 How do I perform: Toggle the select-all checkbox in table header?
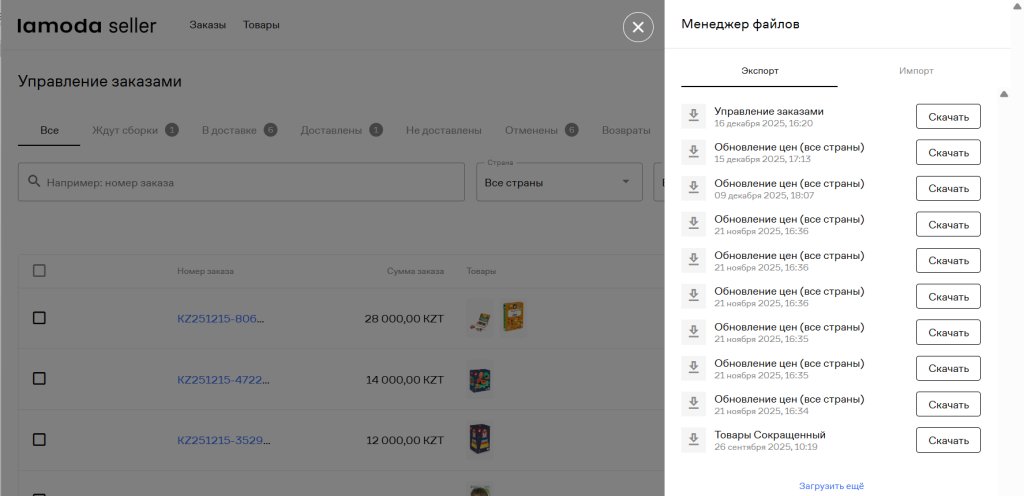(39, 270)
